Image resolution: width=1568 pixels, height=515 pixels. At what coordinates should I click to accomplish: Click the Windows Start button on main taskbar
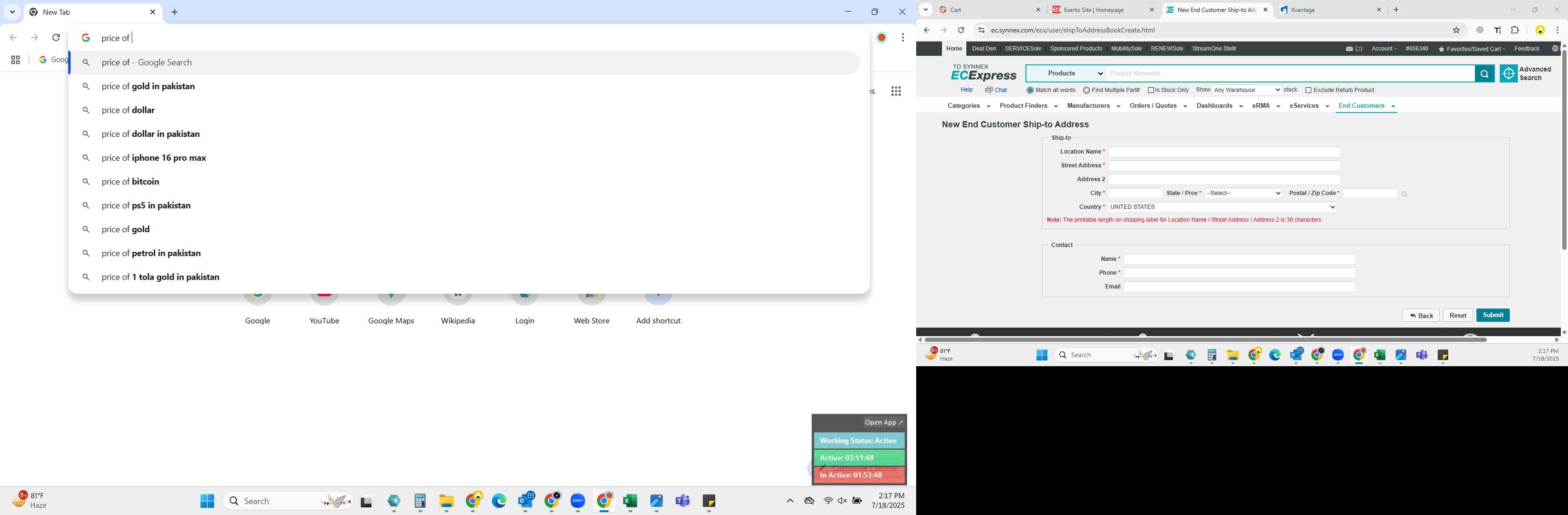click(x=207, y=501)
